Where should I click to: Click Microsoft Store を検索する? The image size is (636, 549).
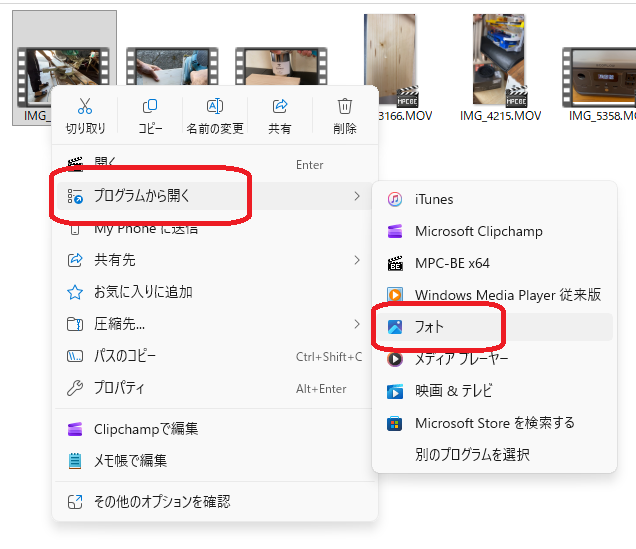pos(494,423)
